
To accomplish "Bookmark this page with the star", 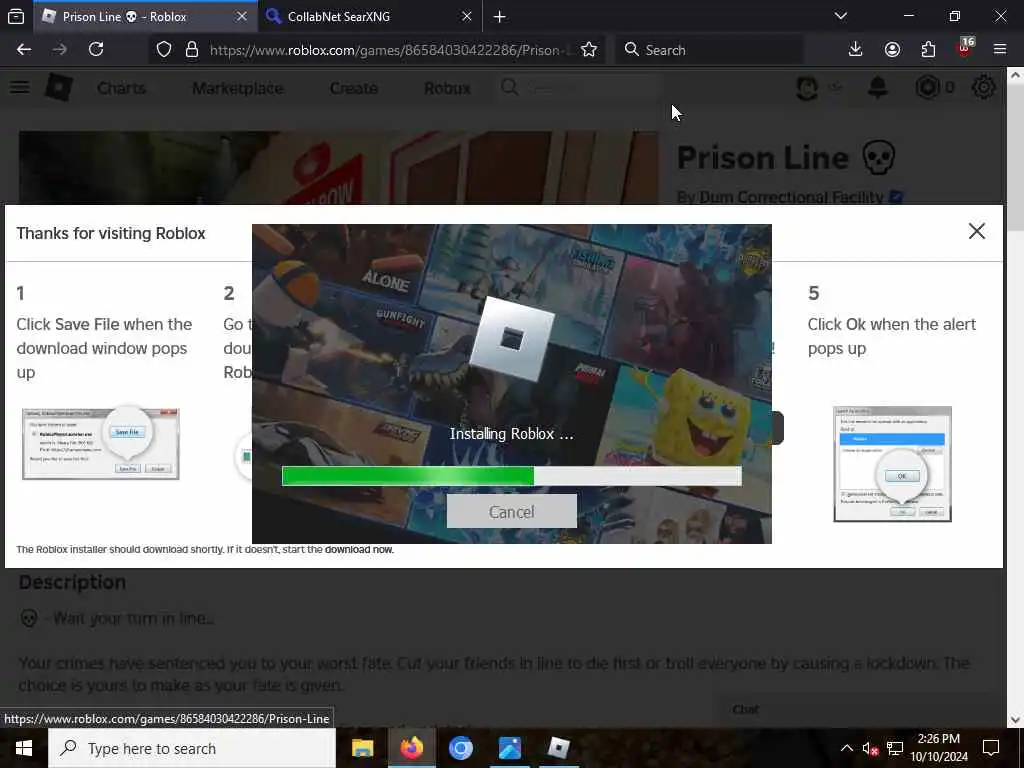I will [x=589, y=50].
